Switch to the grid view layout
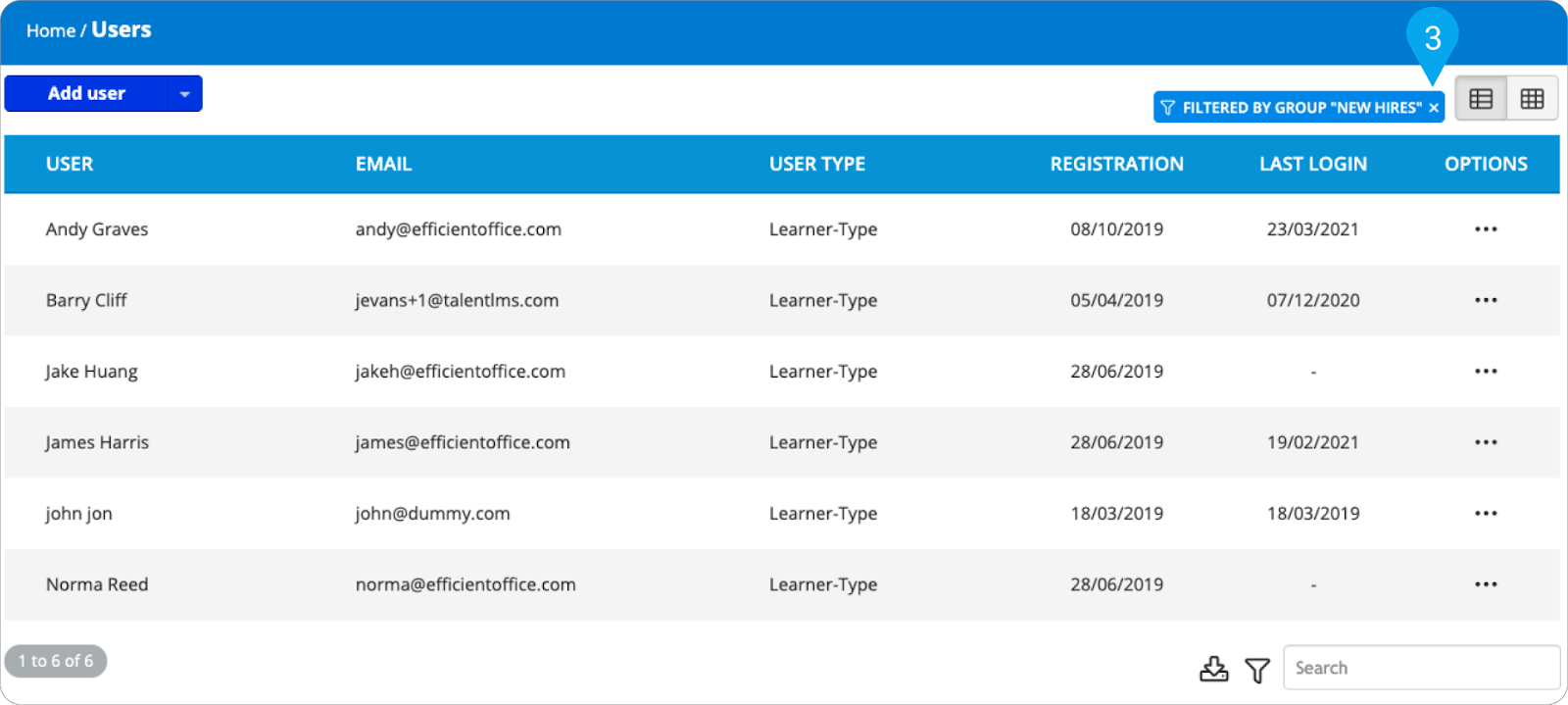The width and height of the screenshot is (1568, 705). pos(1532,99)
